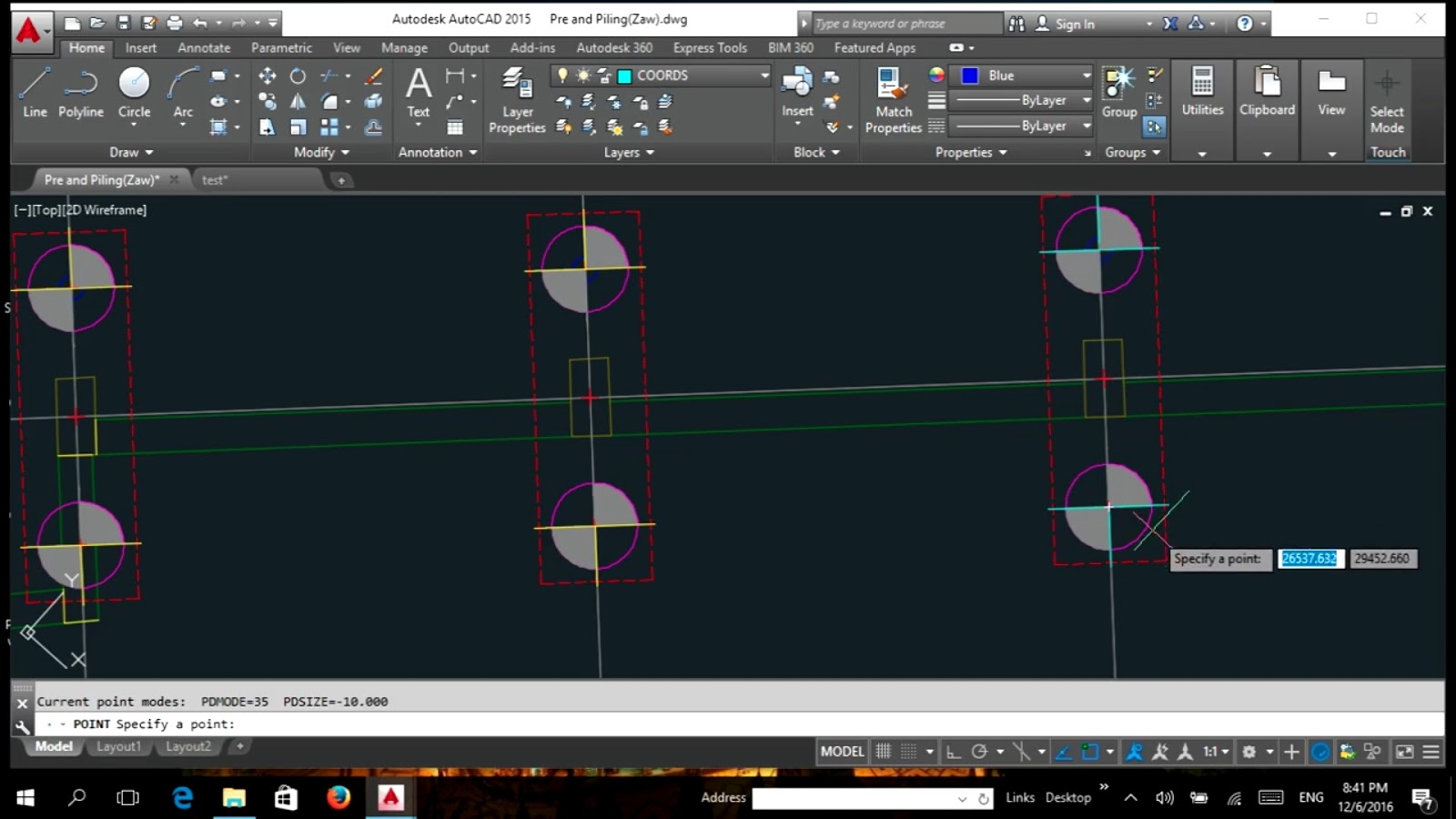Expand the Draw panel
Screen dimensions: 1456x819
(x=131, y=153)
